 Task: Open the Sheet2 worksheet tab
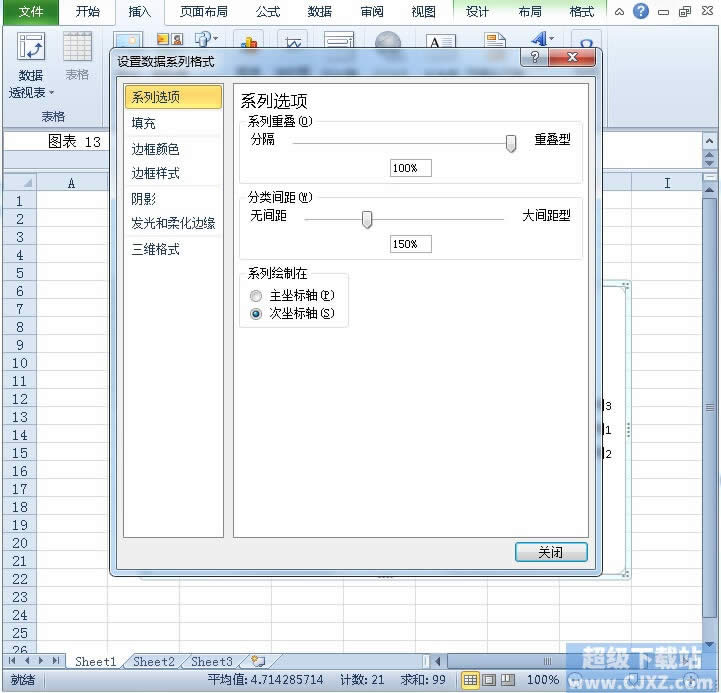click(x=153, y=661)
